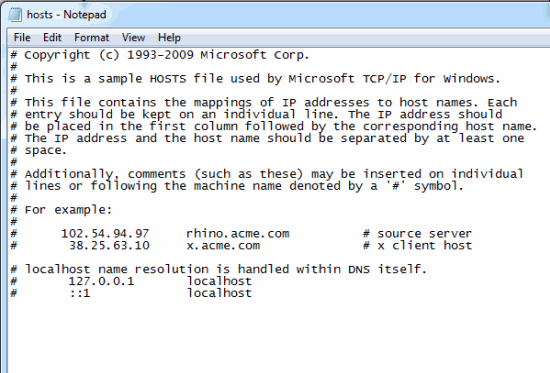Click the '# source server' comment
Viewport: 550px width, 373px height.
(x=417, y=234)
